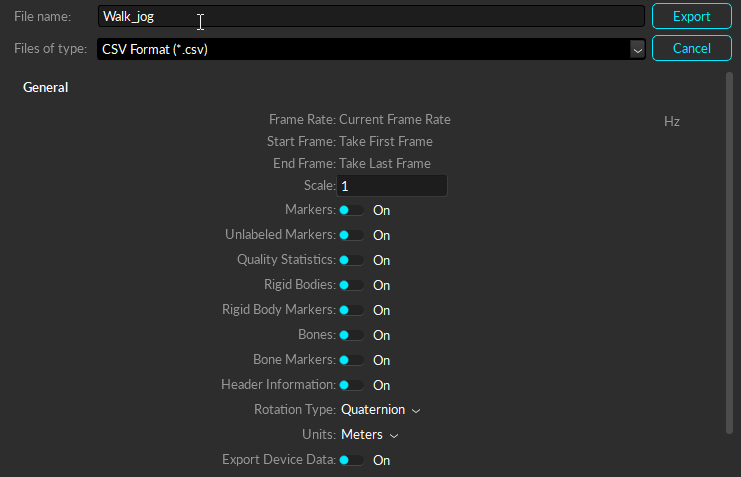Click the General section header
Image resolution: width=741 pixels, height=477 pixels.
click(x=46, y=88)
